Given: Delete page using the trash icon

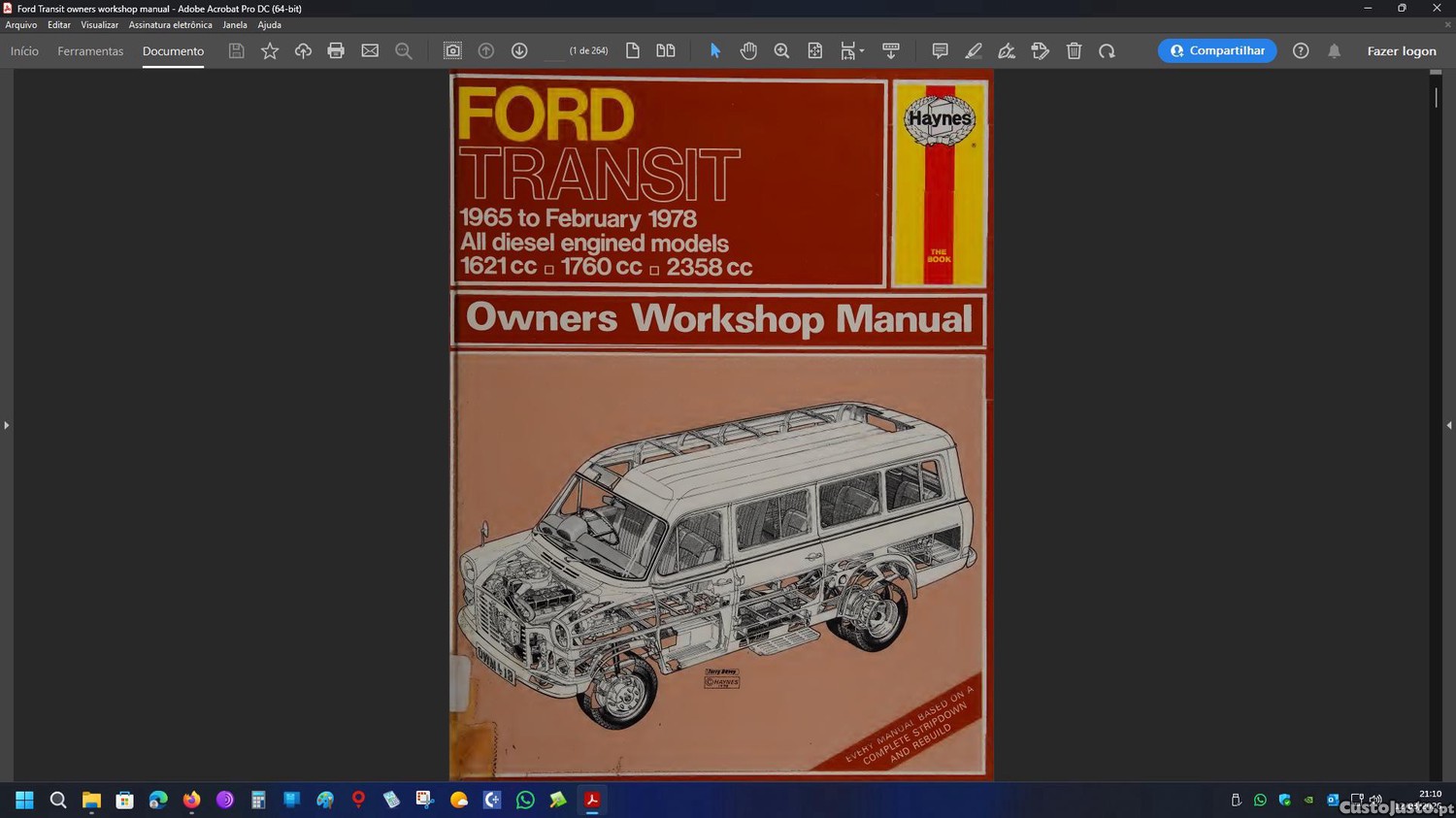Looking at the screenshot, I should [1074, 51].
